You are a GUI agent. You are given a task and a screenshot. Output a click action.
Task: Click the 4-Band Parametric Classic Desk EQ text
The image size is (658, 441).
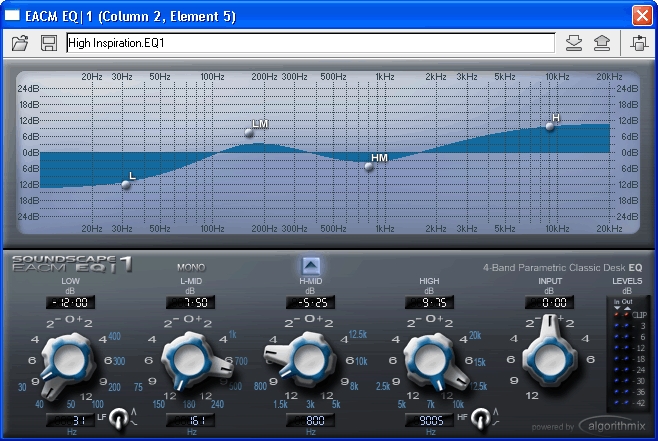562,268
